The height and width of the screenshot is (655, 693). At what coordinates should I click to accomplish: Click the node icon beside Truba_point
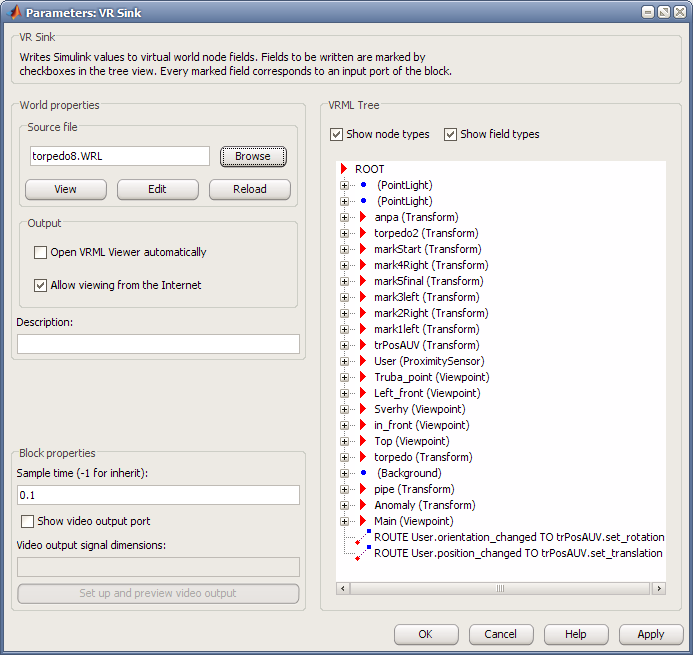point(363,377)
